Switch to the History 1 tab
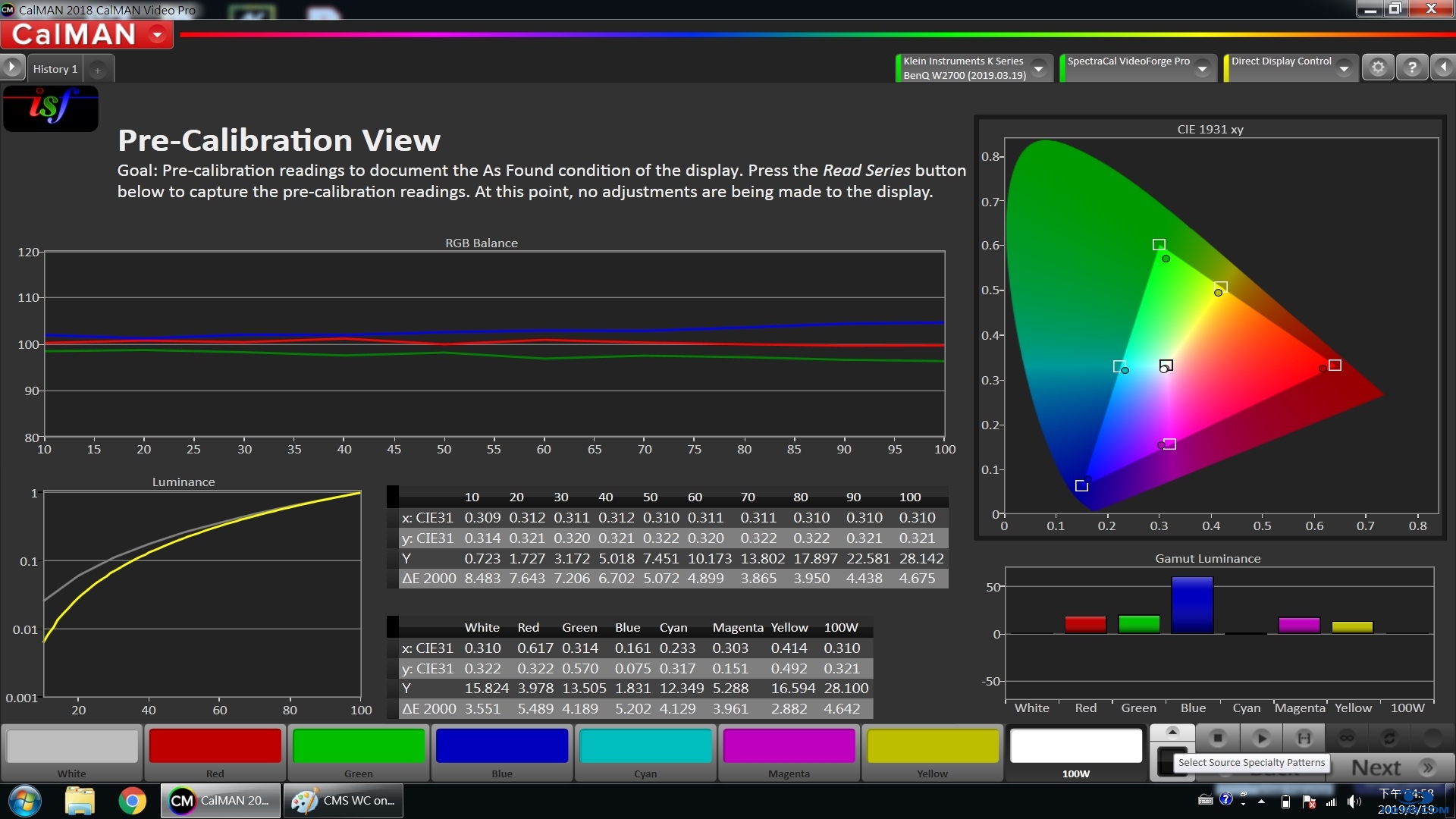The height and width of the screenshot is (819, 1456). coord(55,69)
